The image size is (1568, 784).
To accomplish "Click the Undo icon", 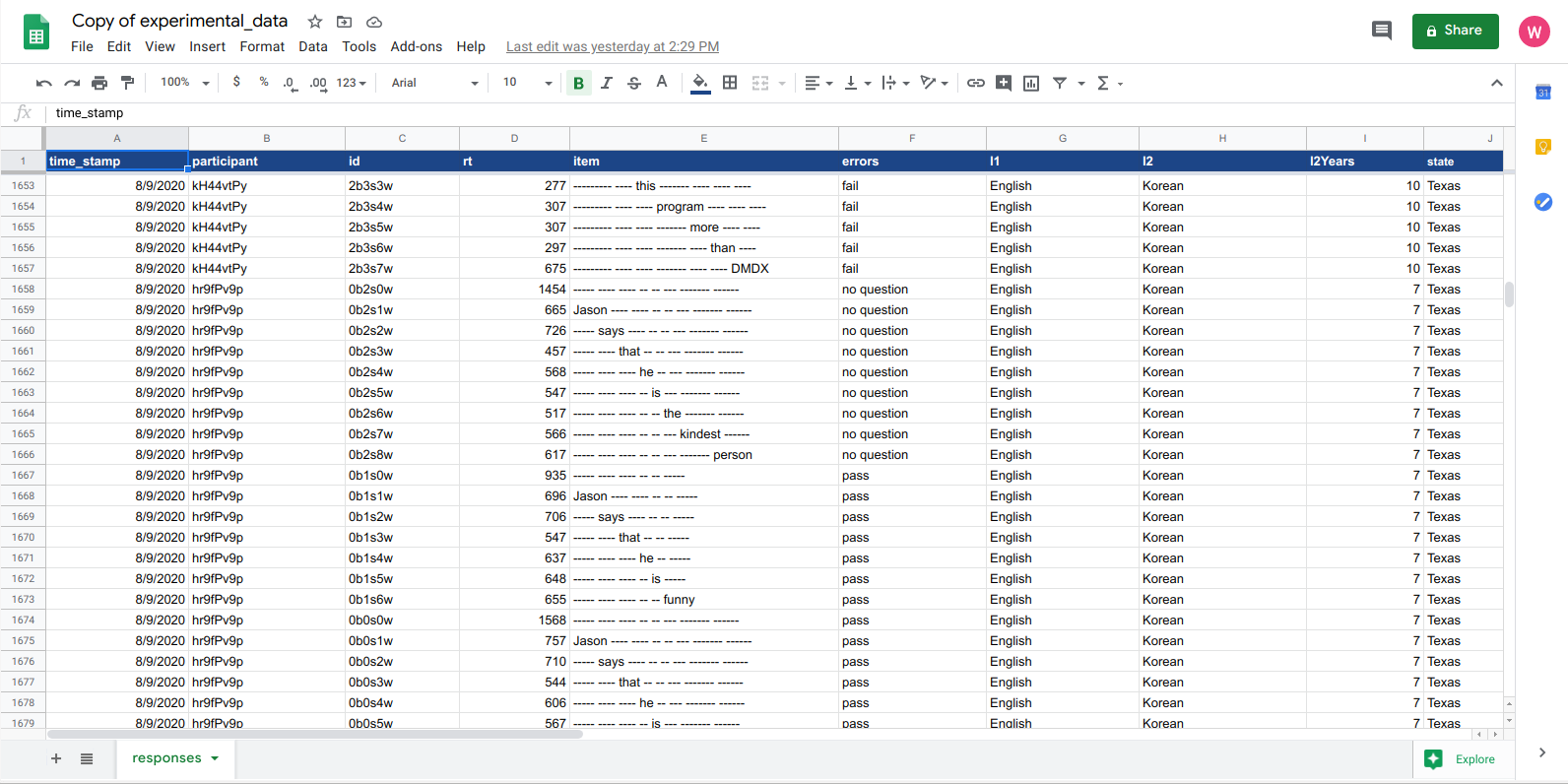I will tap(43, 83).
